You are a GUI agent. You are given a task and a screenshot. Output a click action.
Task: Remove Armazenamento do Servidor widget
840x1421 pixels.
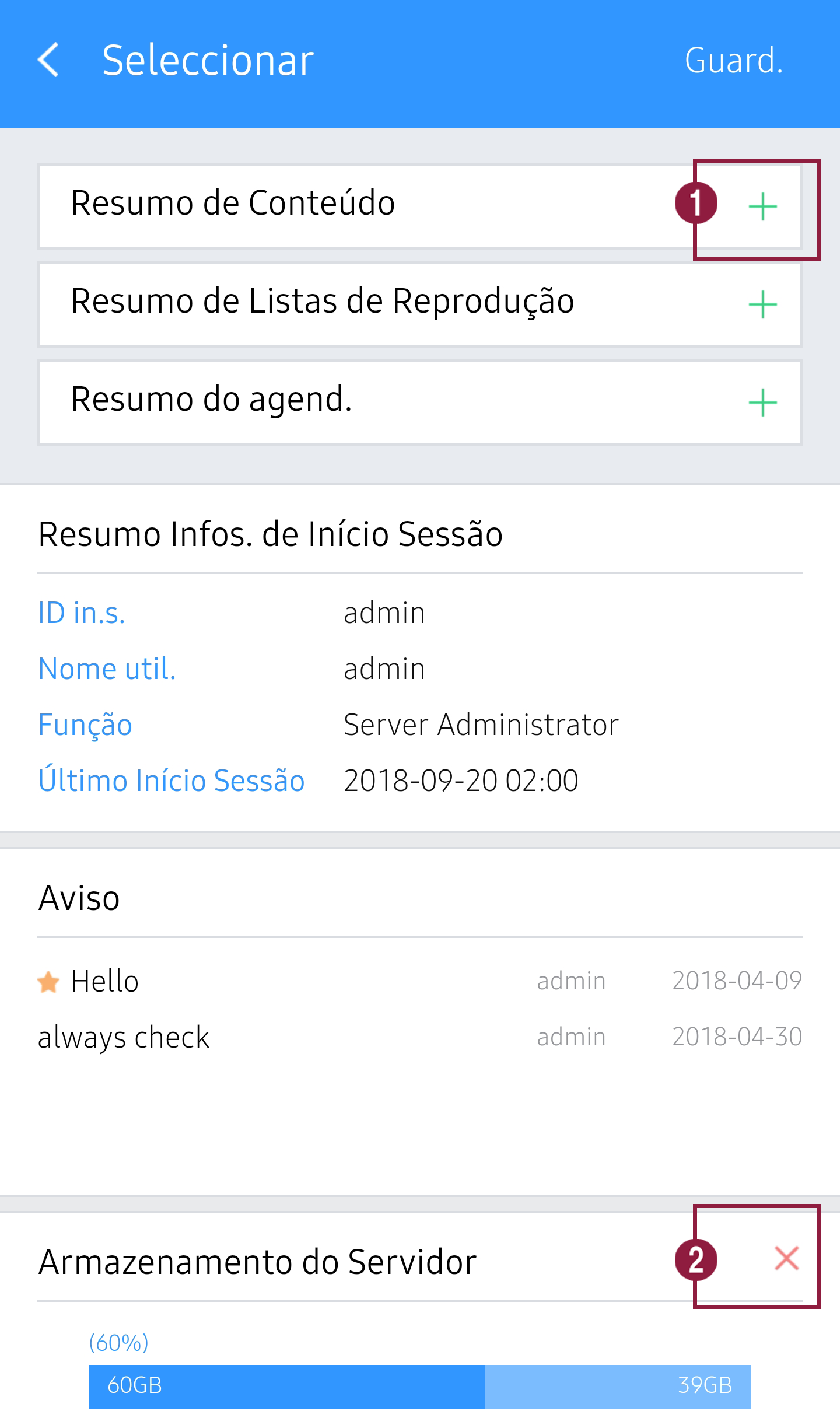click(786, 1258)
